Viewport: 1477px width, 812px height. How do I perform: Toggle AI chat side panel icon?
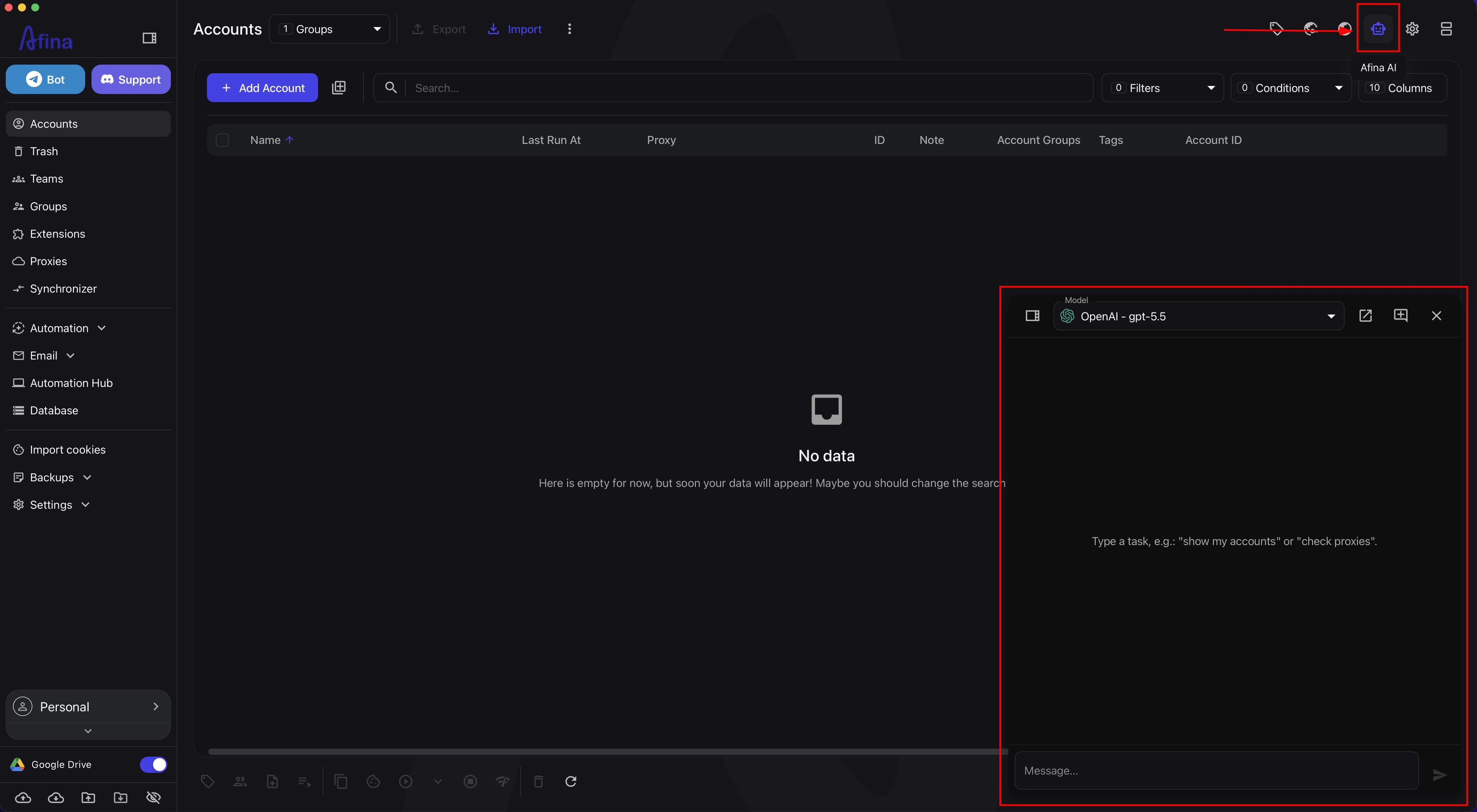[1032, 316]
